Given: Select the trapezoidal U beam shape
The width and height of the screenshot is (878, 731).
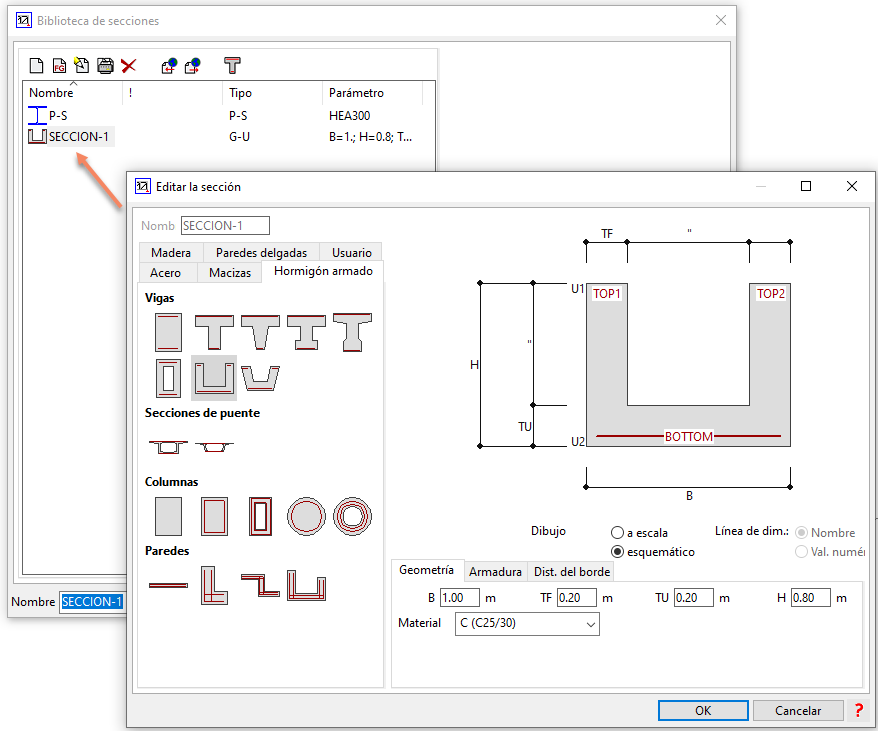Looking at the screenshot, I should coord(260,378).
